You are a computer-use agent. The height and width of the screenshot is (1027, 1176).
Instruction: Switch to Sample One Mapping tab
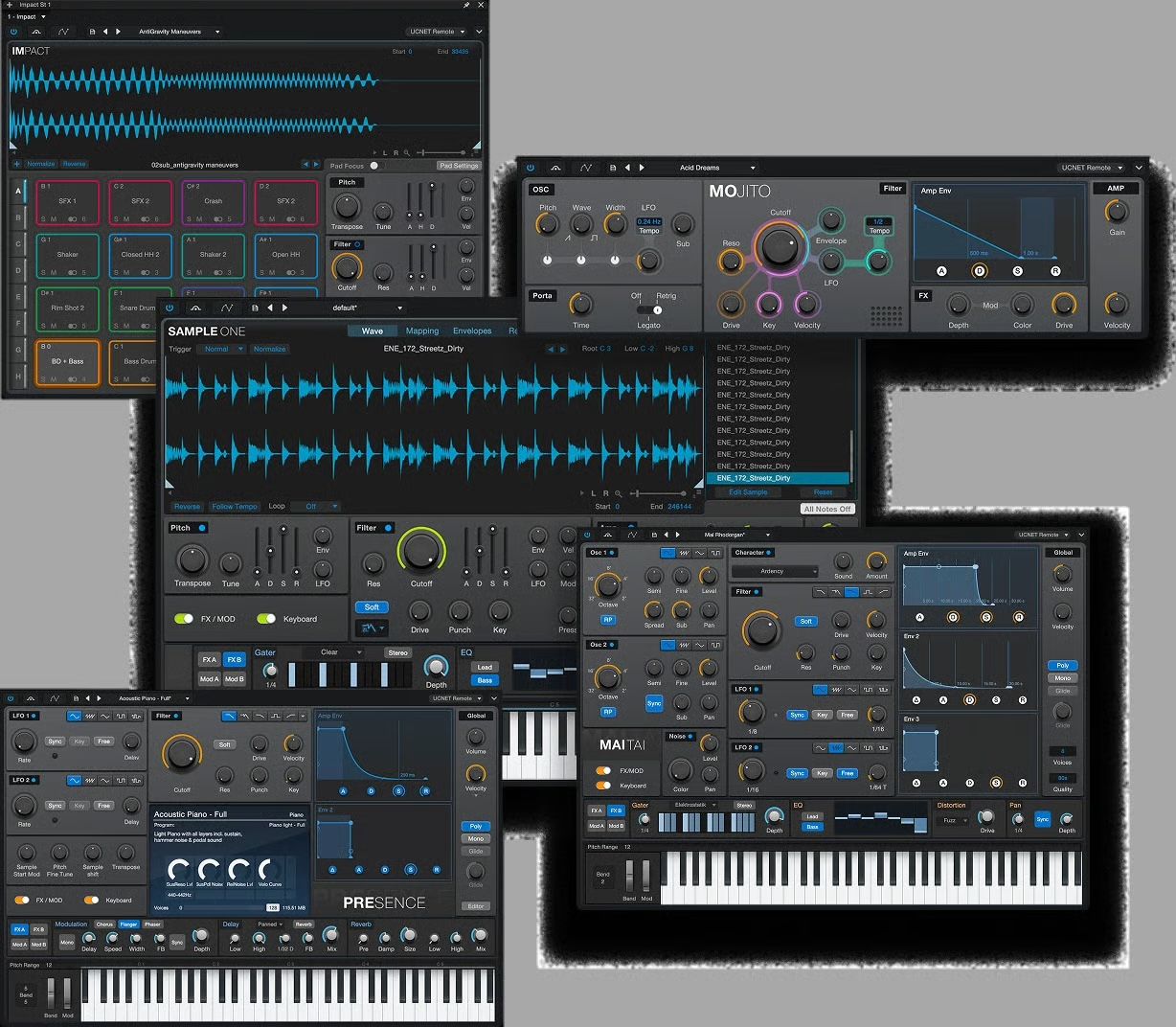(x=422, y=331)
